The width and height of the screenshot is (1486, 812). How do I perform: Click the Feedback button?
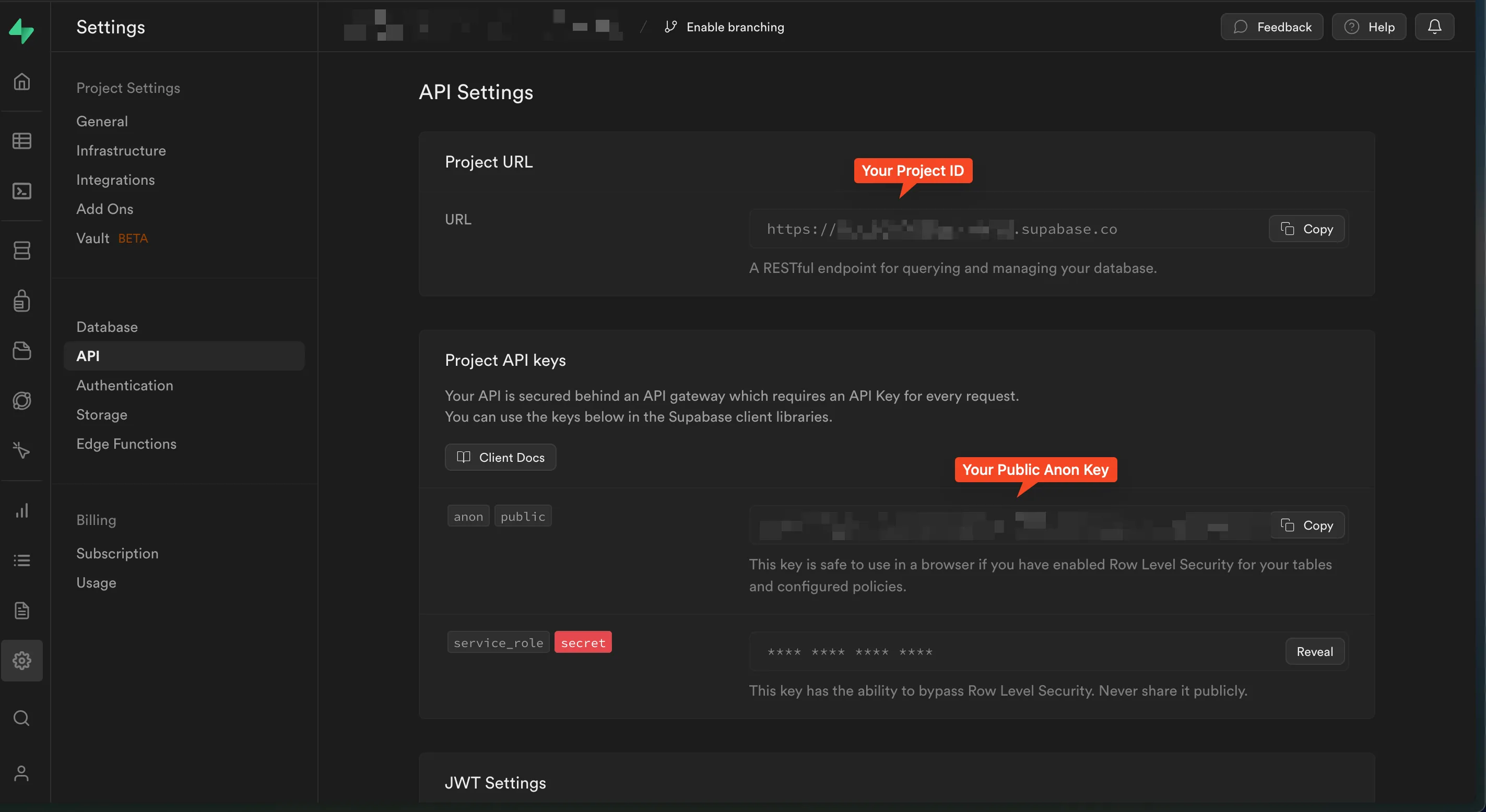point(1271,27)
